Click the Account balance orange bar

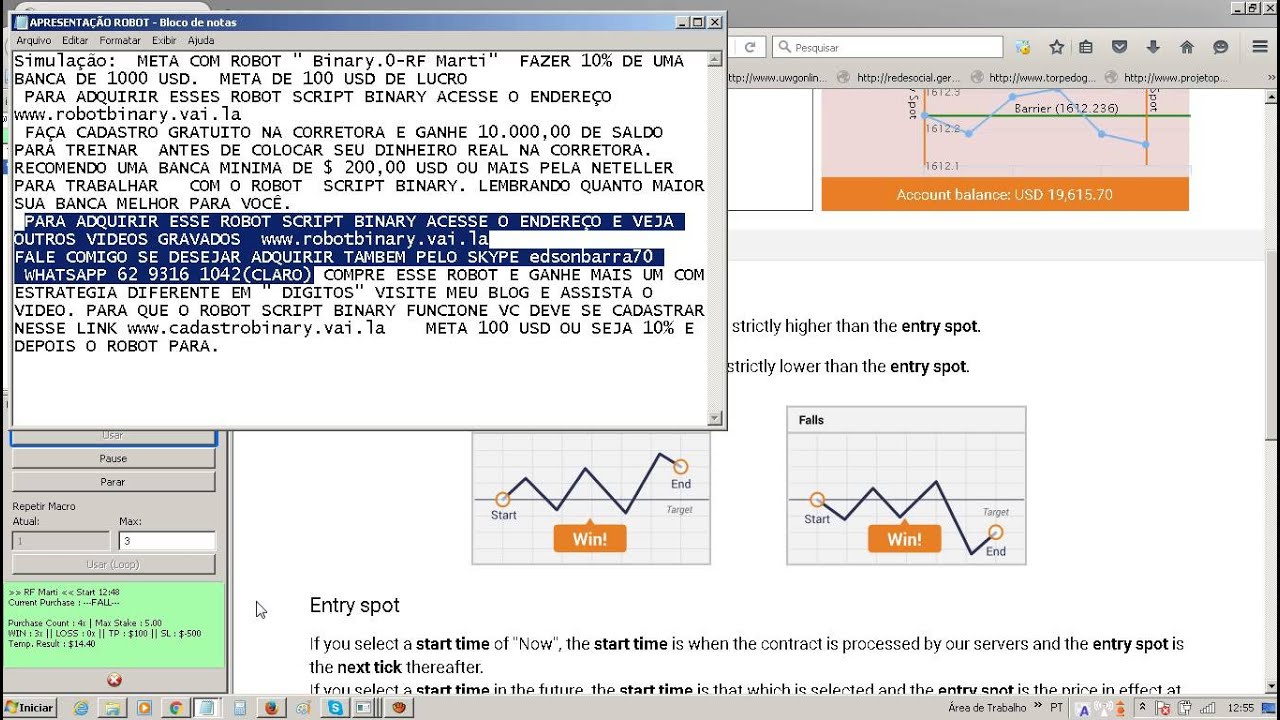click(1005, 194)
